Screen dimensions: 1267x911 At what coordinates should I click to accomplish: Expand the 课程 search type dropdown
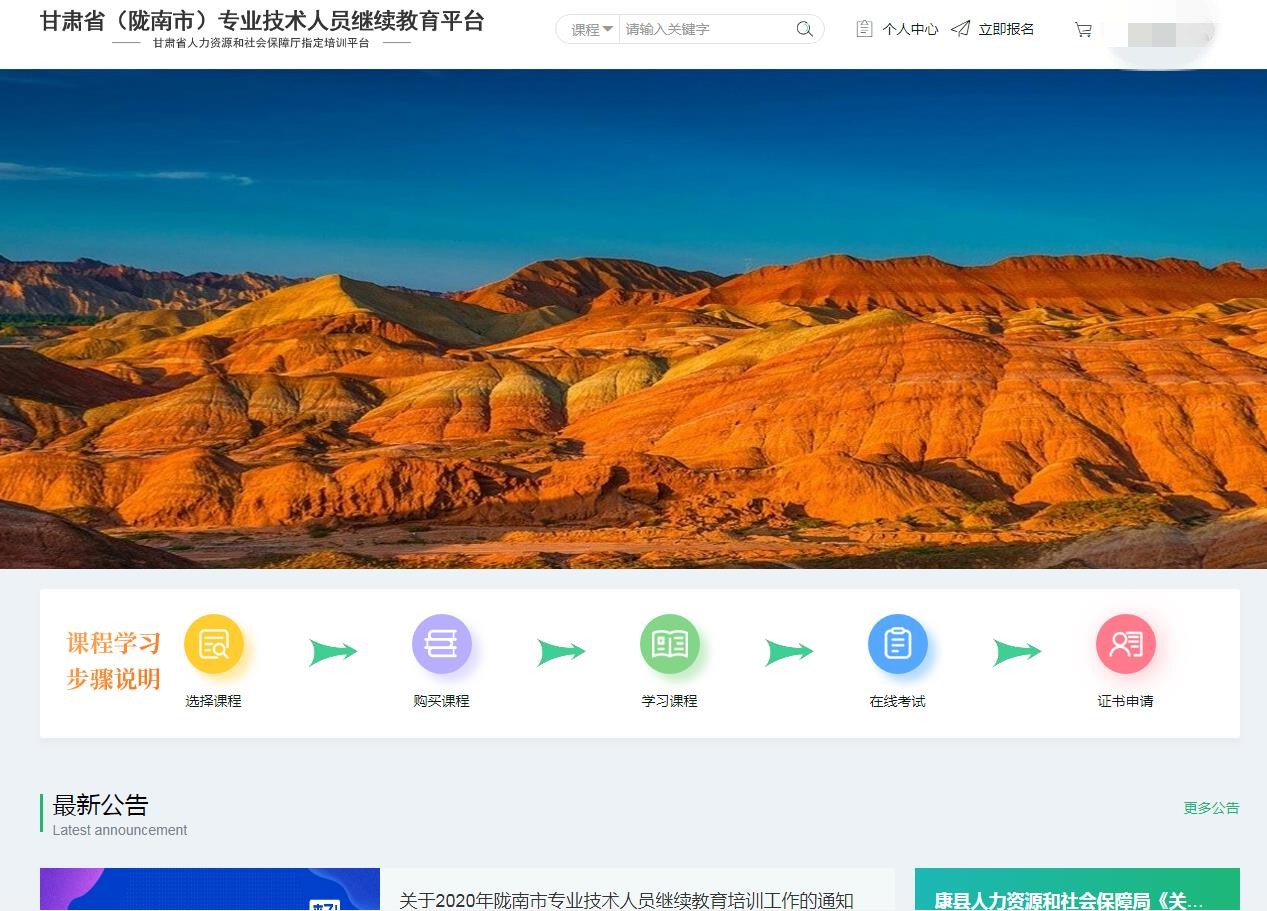(x=591, y=30)
